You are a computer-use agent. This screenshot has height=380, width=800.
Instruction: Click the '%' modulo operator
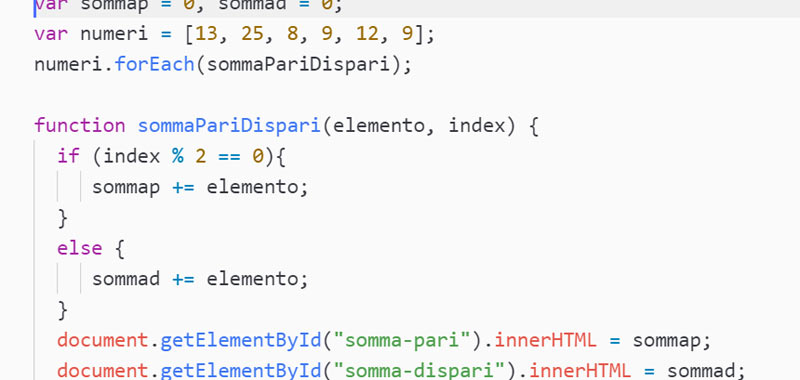click(x=178, y=156)
